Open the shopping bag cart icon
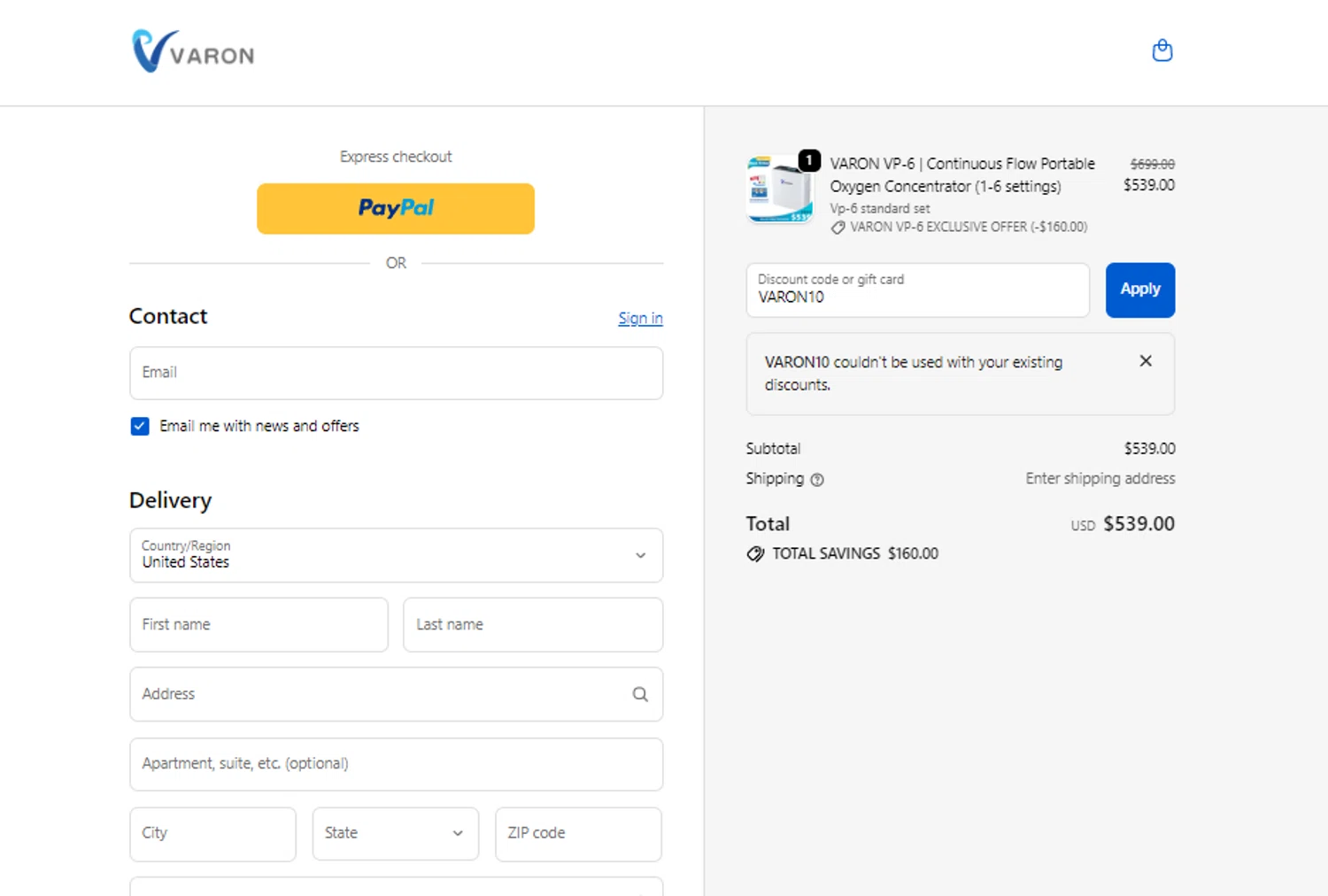The image size is (1328, 896). click(1162, 50)
